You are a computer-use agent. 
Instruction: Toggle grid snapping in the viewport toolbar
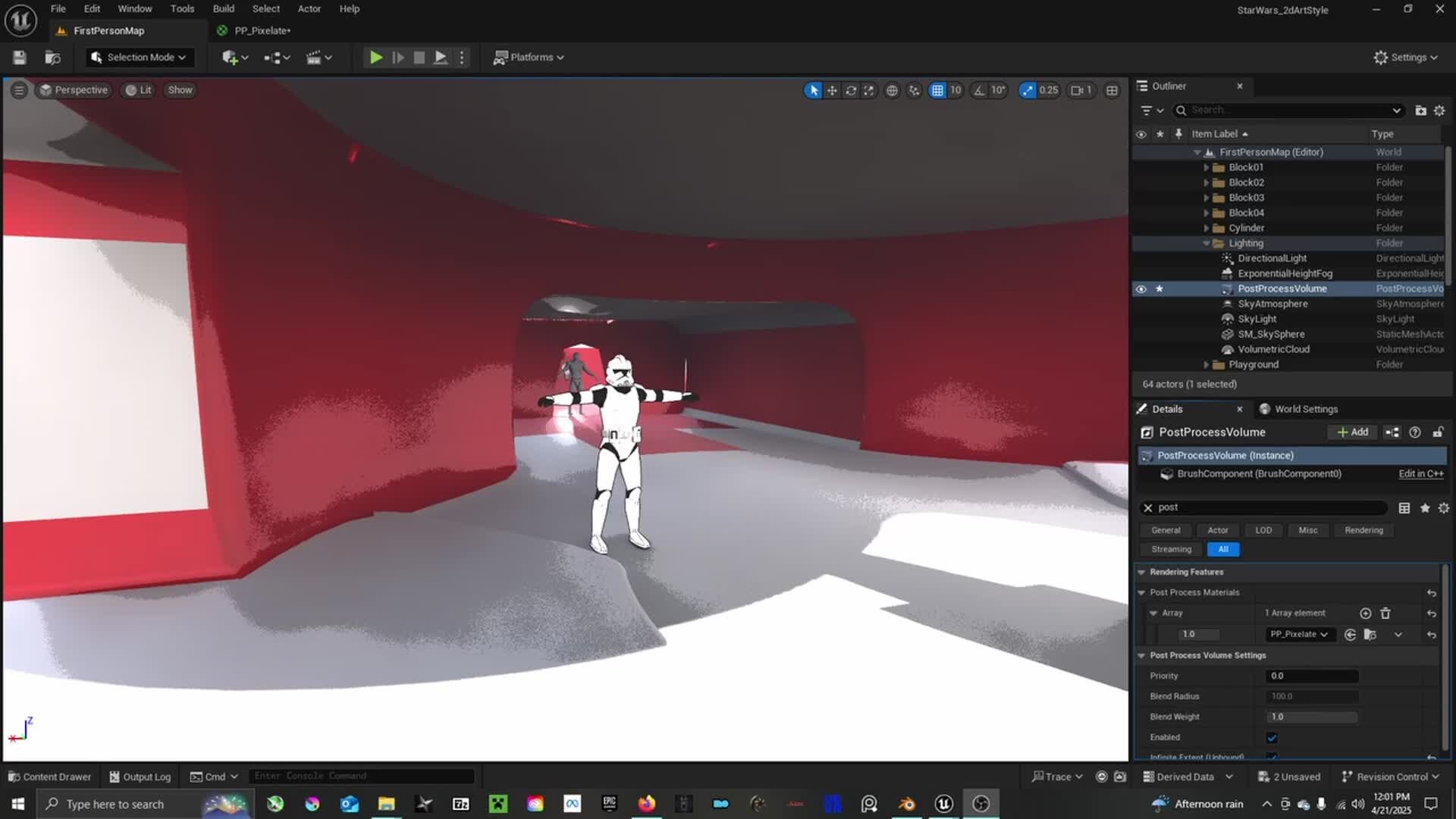click(x=938, y=89)
